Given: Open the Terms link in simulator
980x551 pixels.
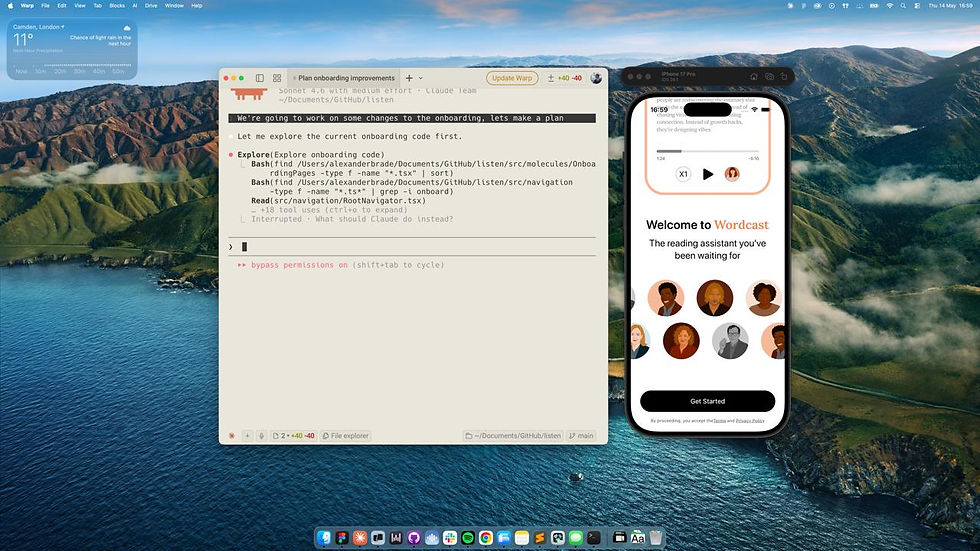Looking at the screenshot, I should [x=719, y=421].
